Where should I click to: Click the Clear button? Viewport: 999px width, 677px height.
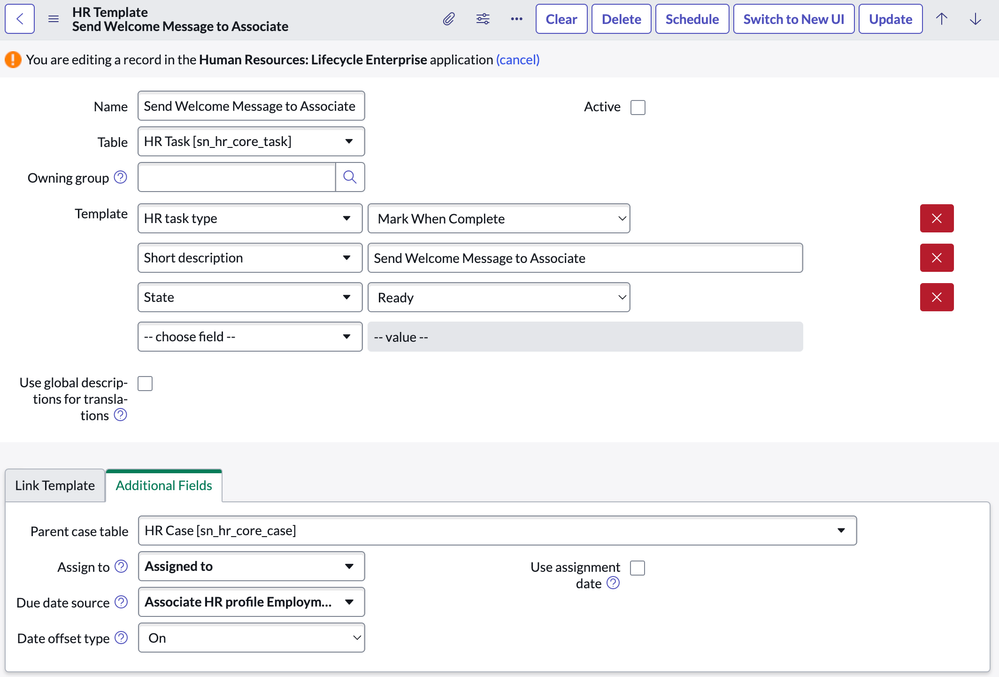561,19
